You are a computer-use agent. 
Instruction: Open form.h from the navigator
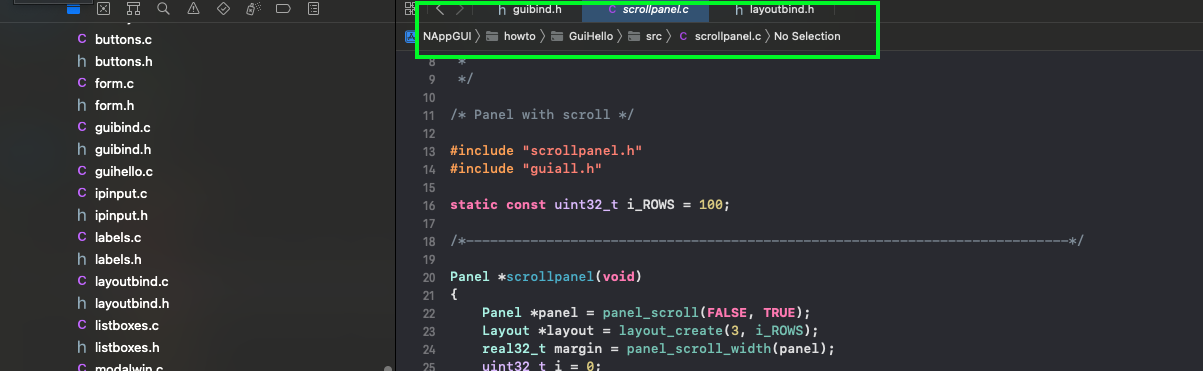click(x=106, y=105)
